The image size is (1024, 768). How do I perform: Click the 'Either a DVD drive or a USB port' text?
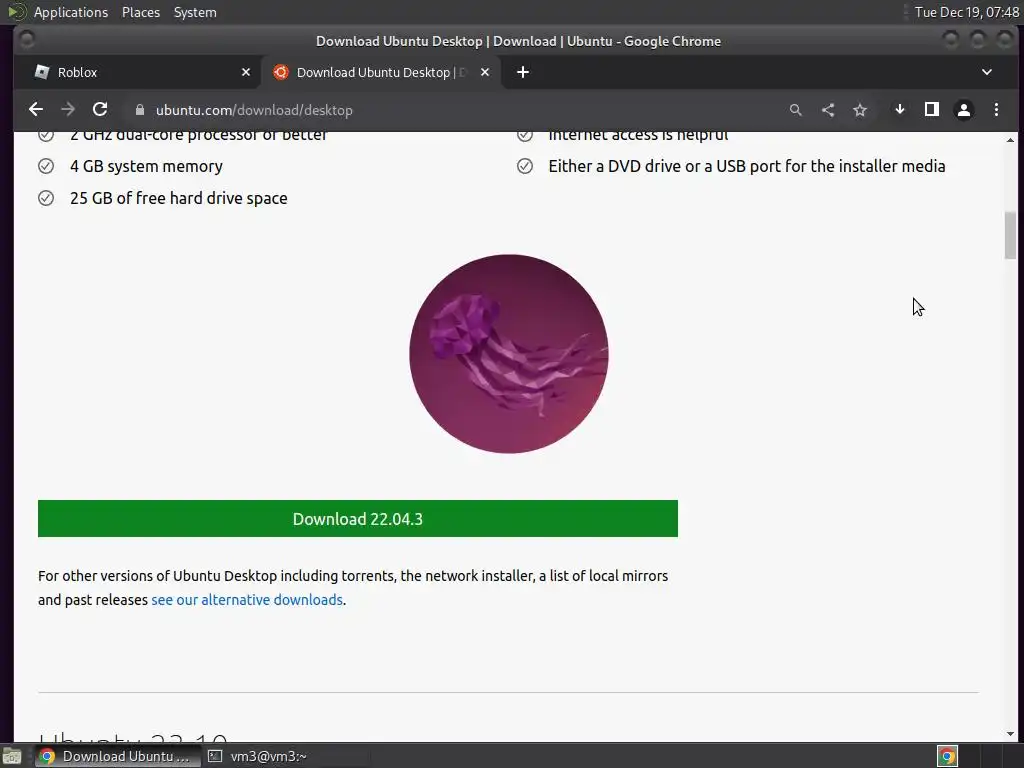(x=746, y=166)
